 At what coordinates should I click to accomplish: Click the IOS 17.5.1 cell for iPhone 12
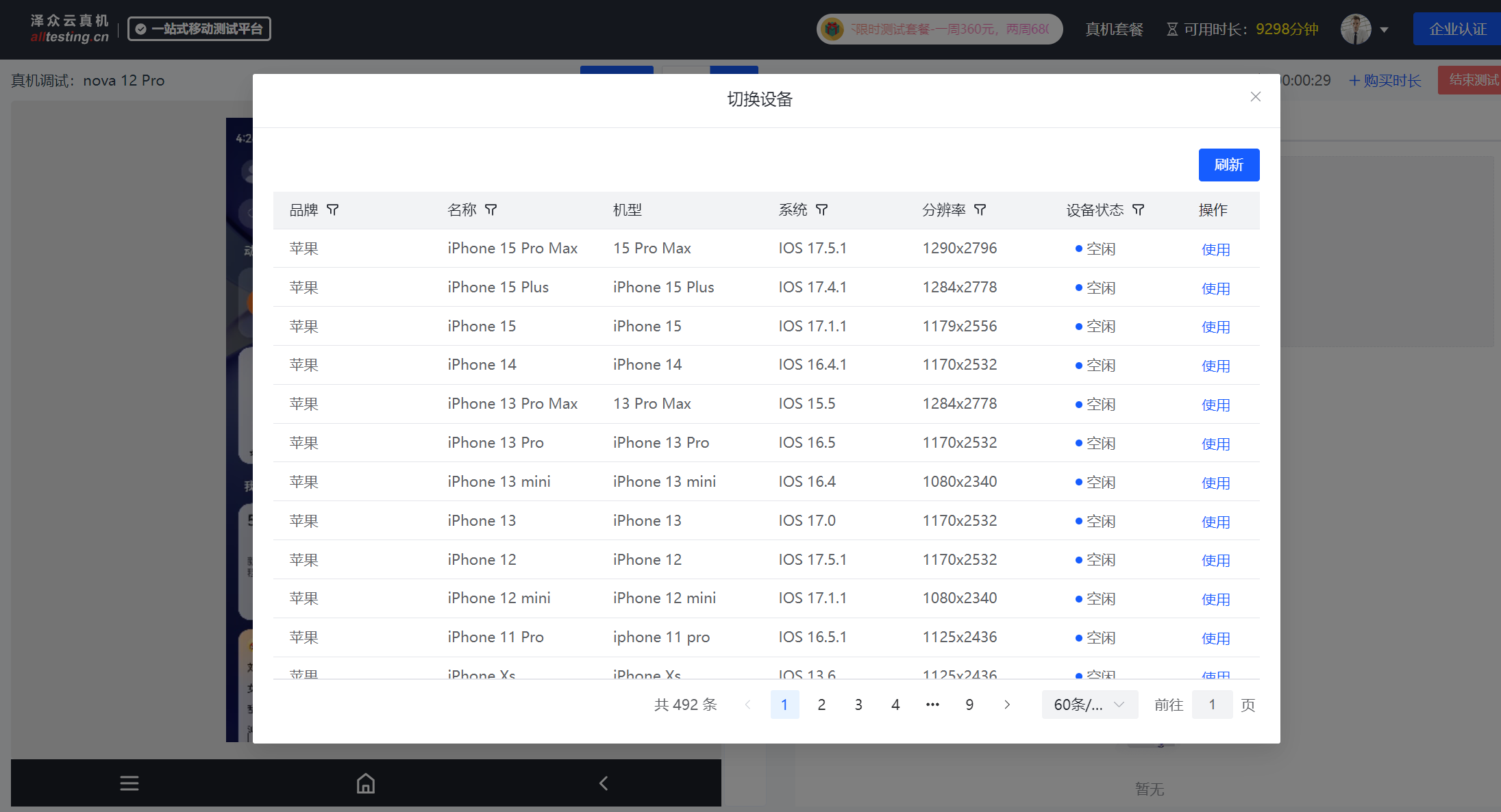[x=812, y=560]
